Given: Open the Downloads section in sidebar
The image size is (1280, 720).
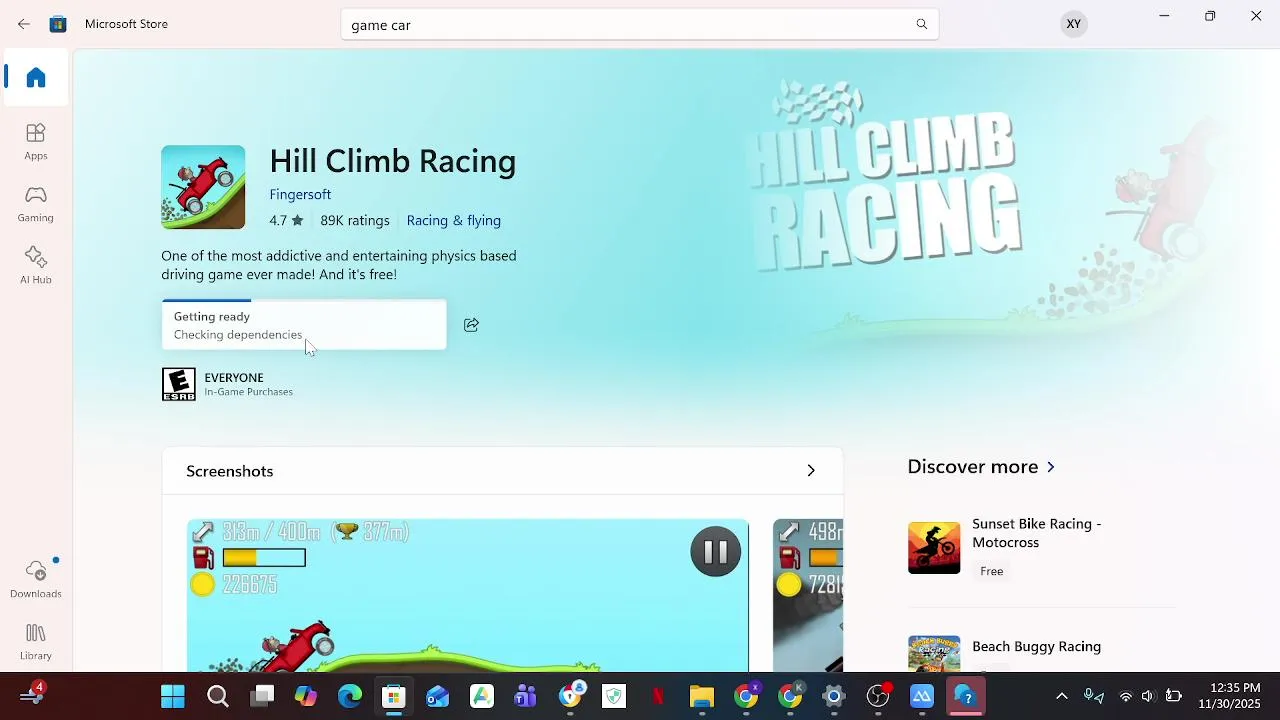Looking at the screenshot, I should click(36, 580).
